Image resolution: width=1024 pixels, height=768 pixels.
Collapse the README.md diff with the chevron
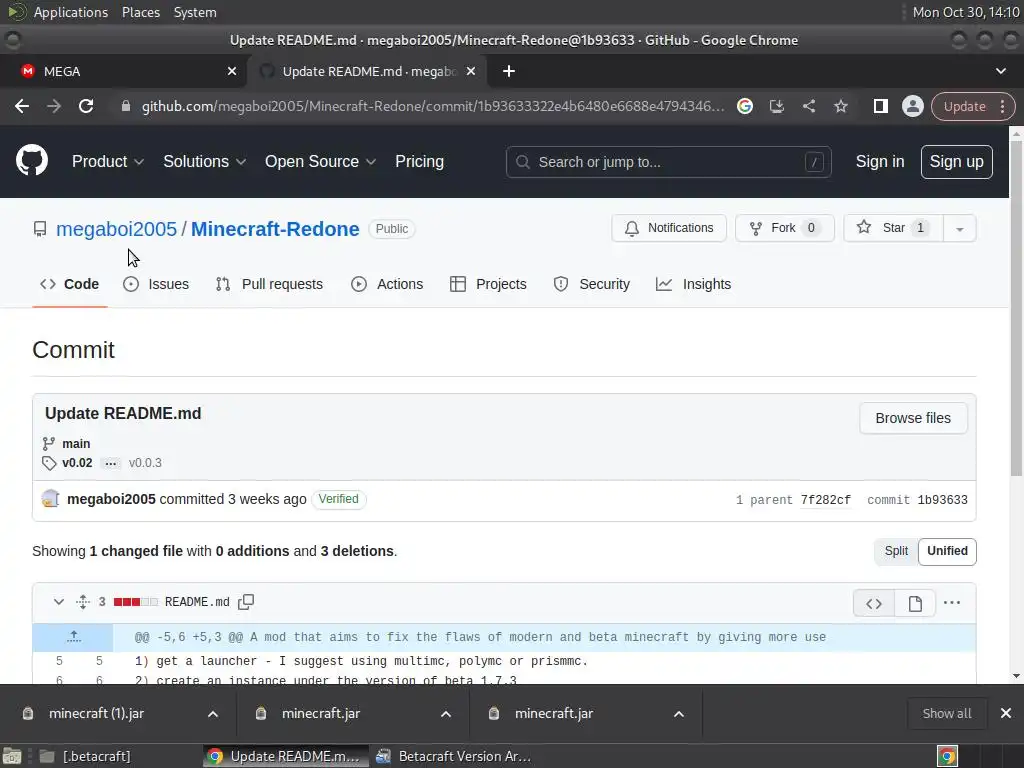click(x=59, y=602)
